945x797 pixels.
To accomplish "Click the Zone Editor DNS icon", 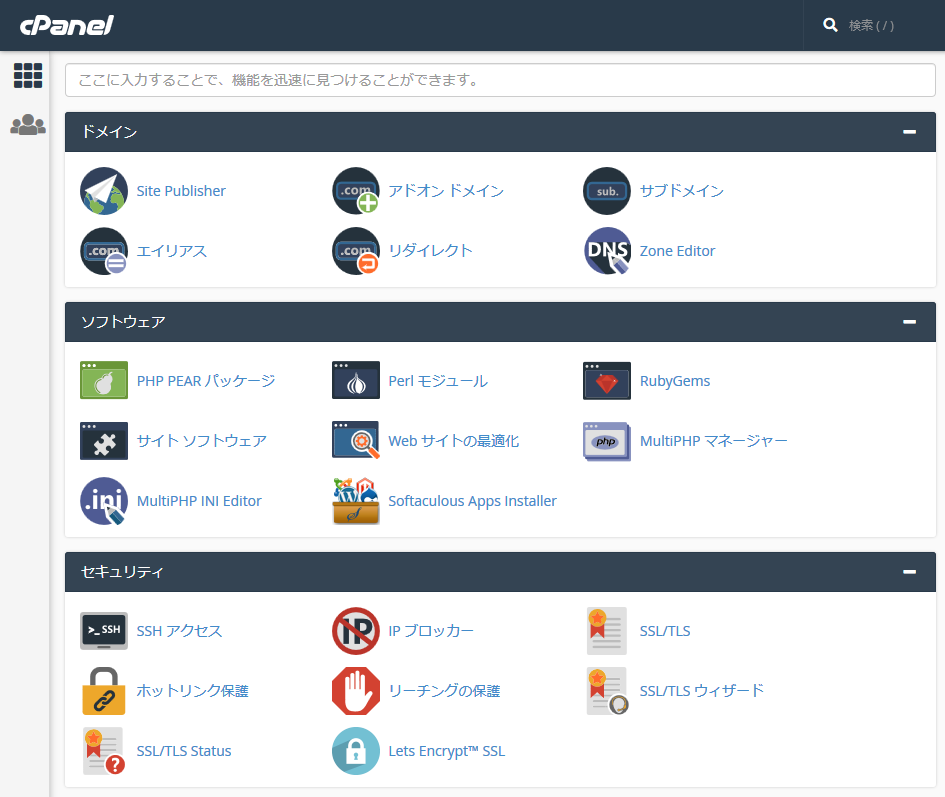I will point(607,251).
